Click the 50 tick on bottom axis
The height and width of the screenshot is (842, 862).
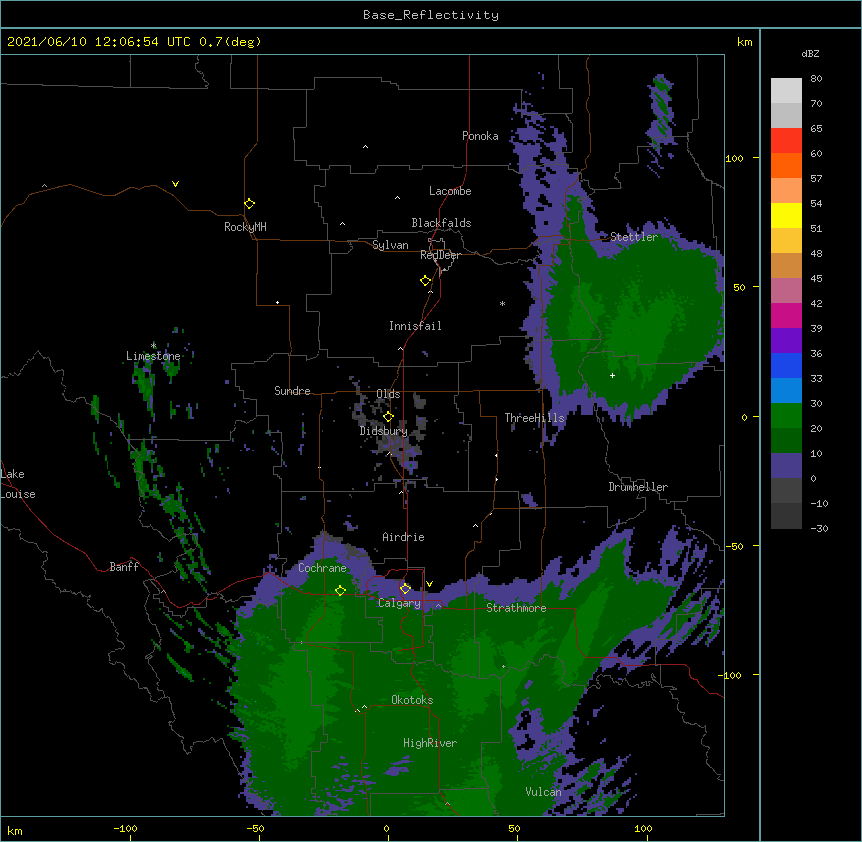514,828
